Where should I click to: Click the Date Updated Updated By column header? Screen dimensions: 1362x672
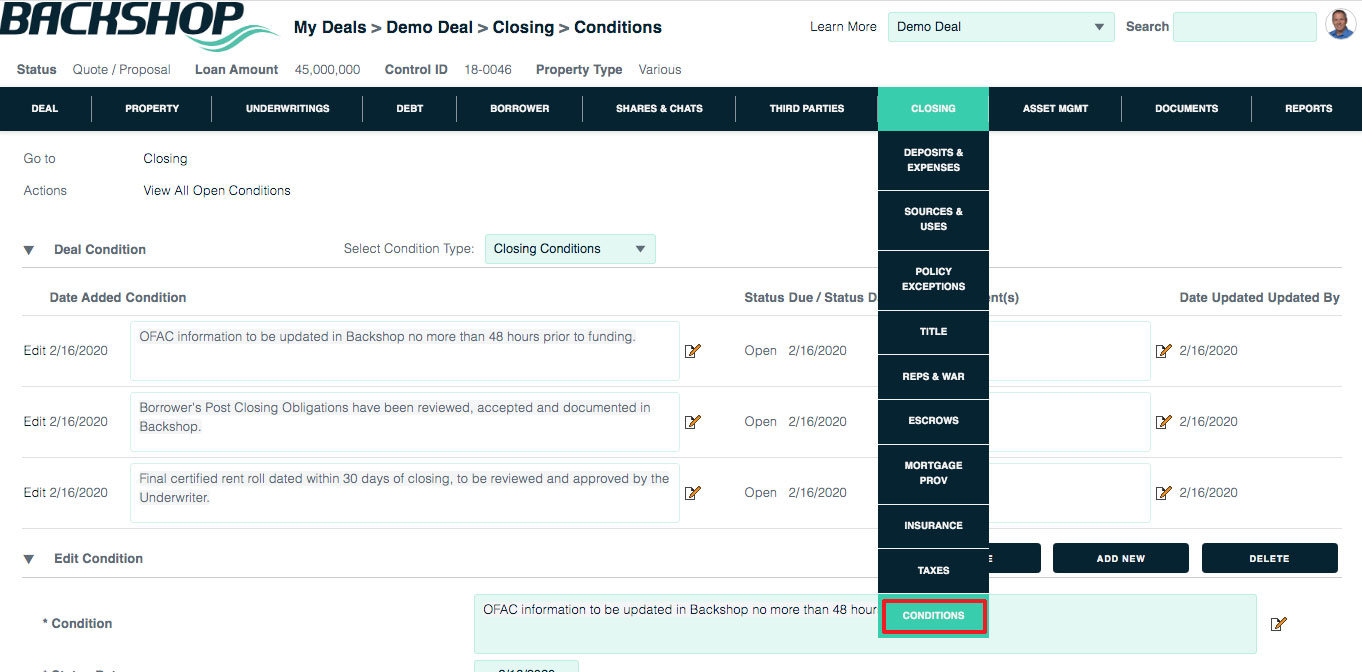[1260, 298]
